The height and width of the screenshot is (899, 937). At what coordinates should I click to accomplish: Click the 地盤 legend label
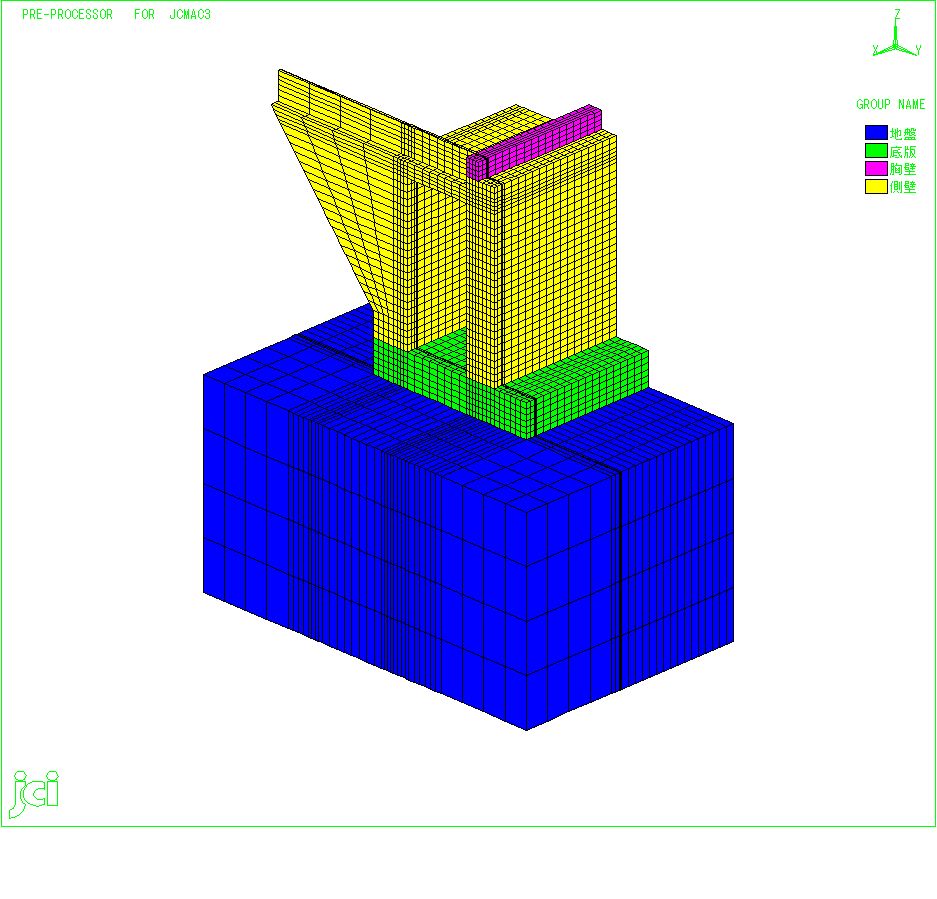(x=903, y=133)
